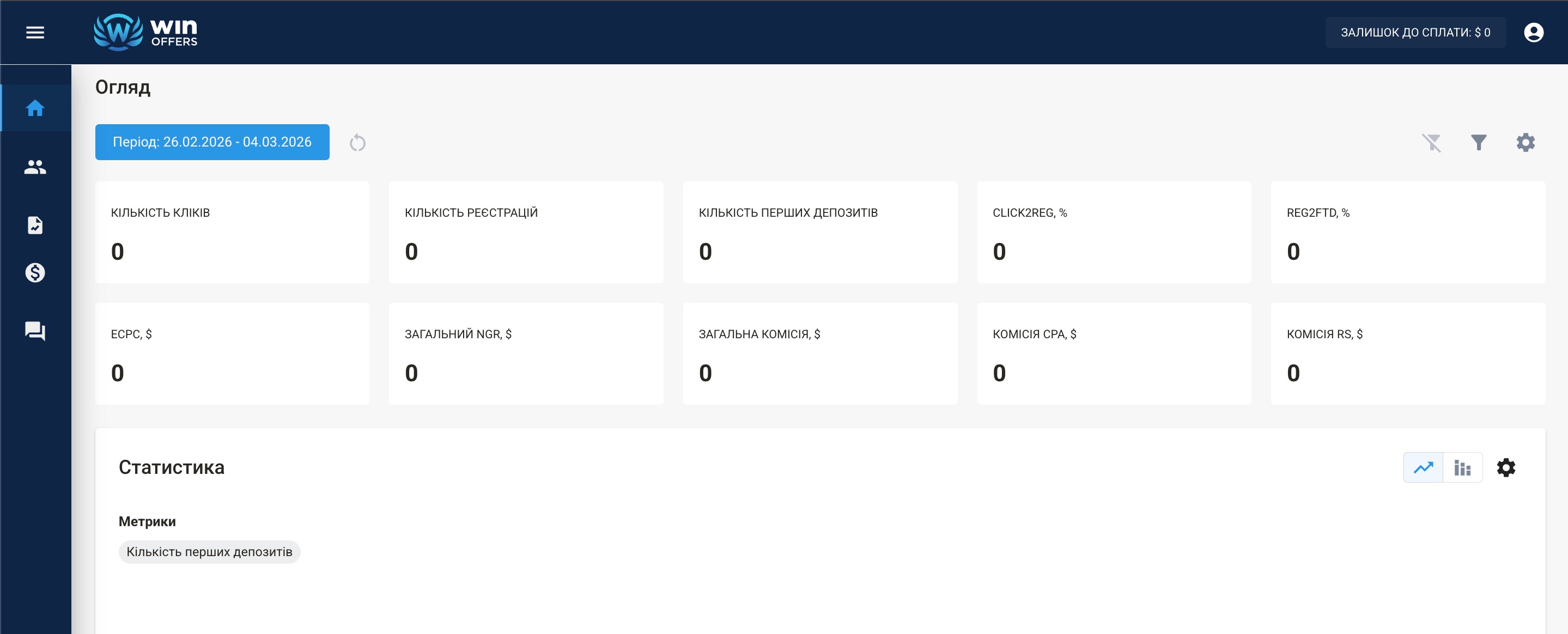Click the balance due button in header
This screenshot has height=634, width=1568.
tap(1415, 32)
